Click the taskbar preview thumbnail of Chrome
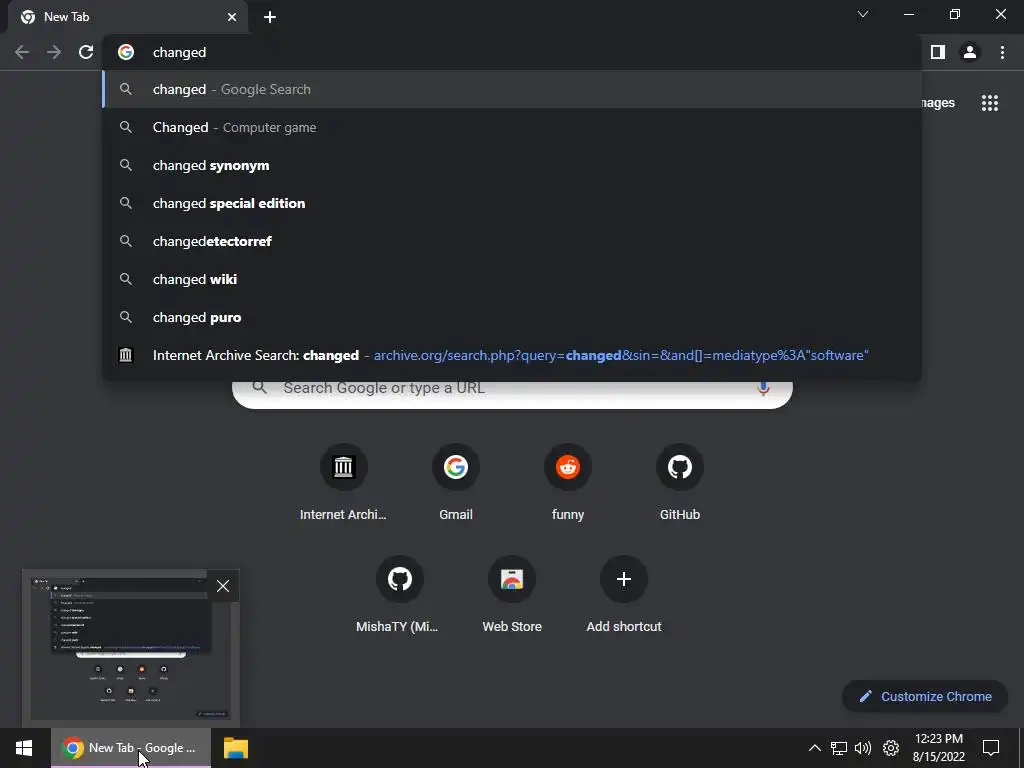 [131, 648]
